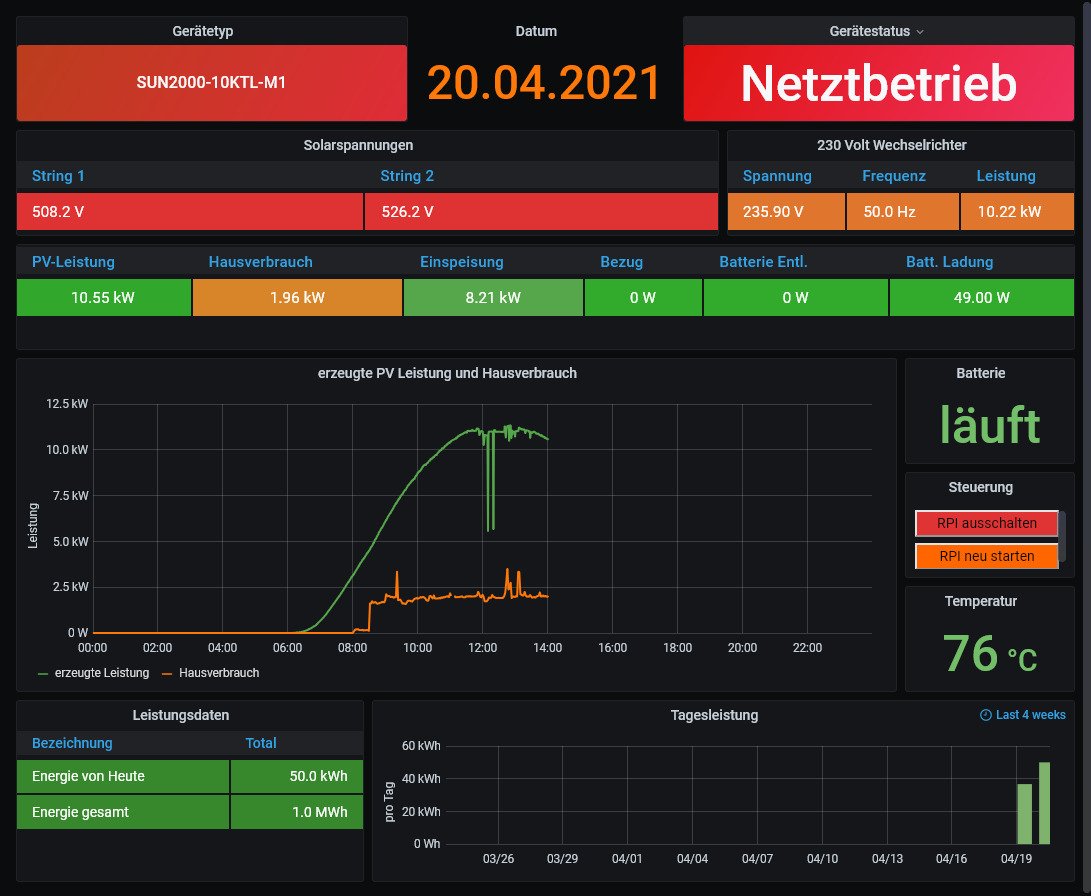Expand the Gerätestatus chevron menu
1091x896 pixels.
point(920,31)
